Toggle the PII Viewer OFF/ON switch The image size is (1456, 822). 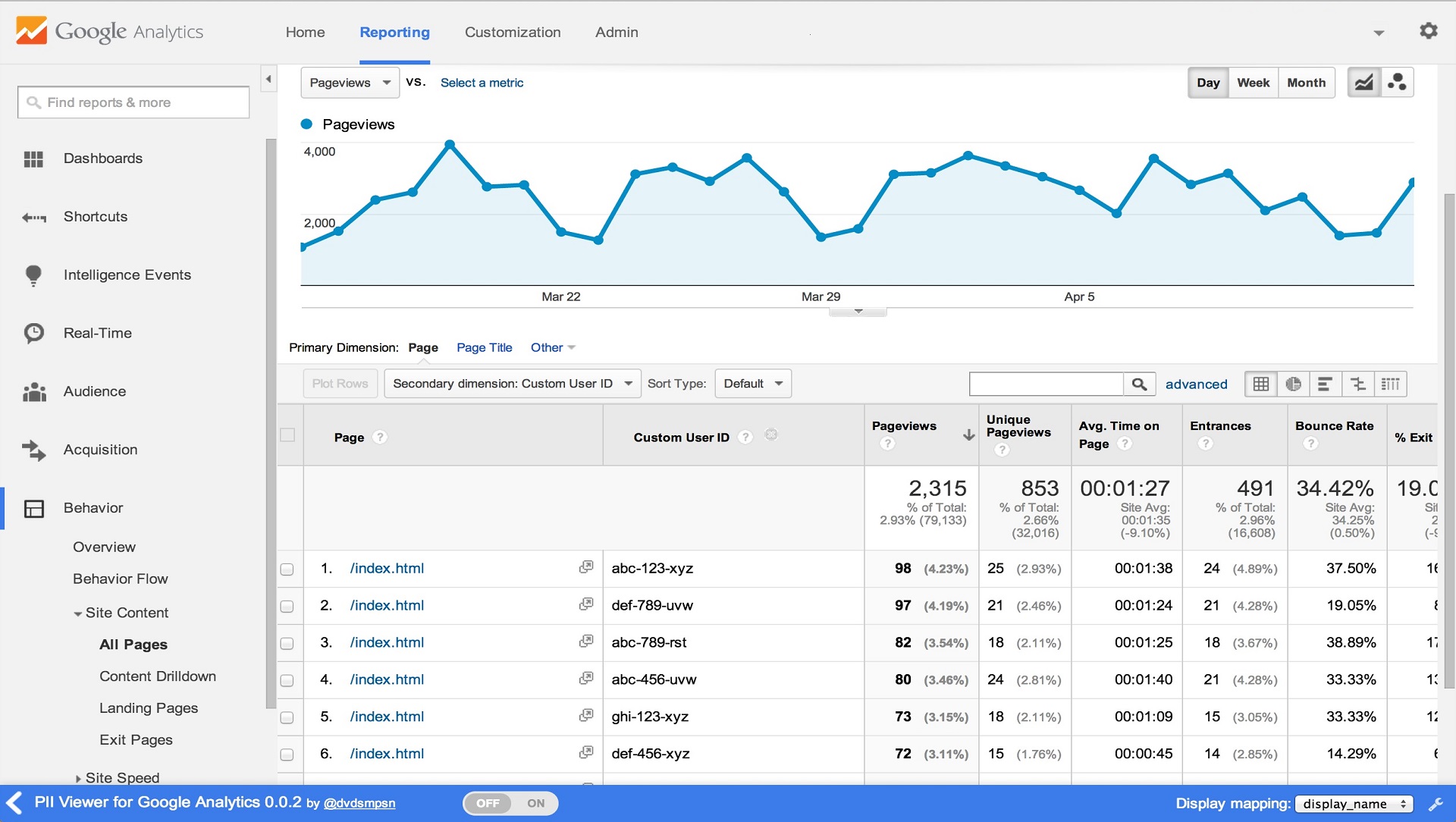(x=510, y=803)
